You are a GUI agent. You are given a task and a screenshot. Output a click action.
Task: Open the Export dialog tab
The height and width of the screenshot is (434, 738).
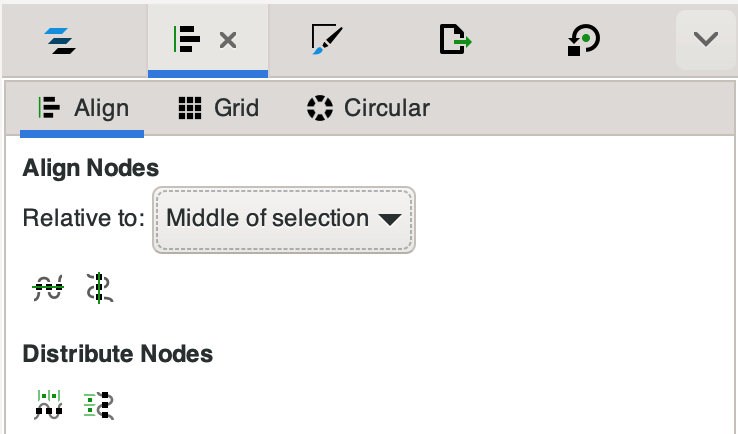(x=455, y=40)
